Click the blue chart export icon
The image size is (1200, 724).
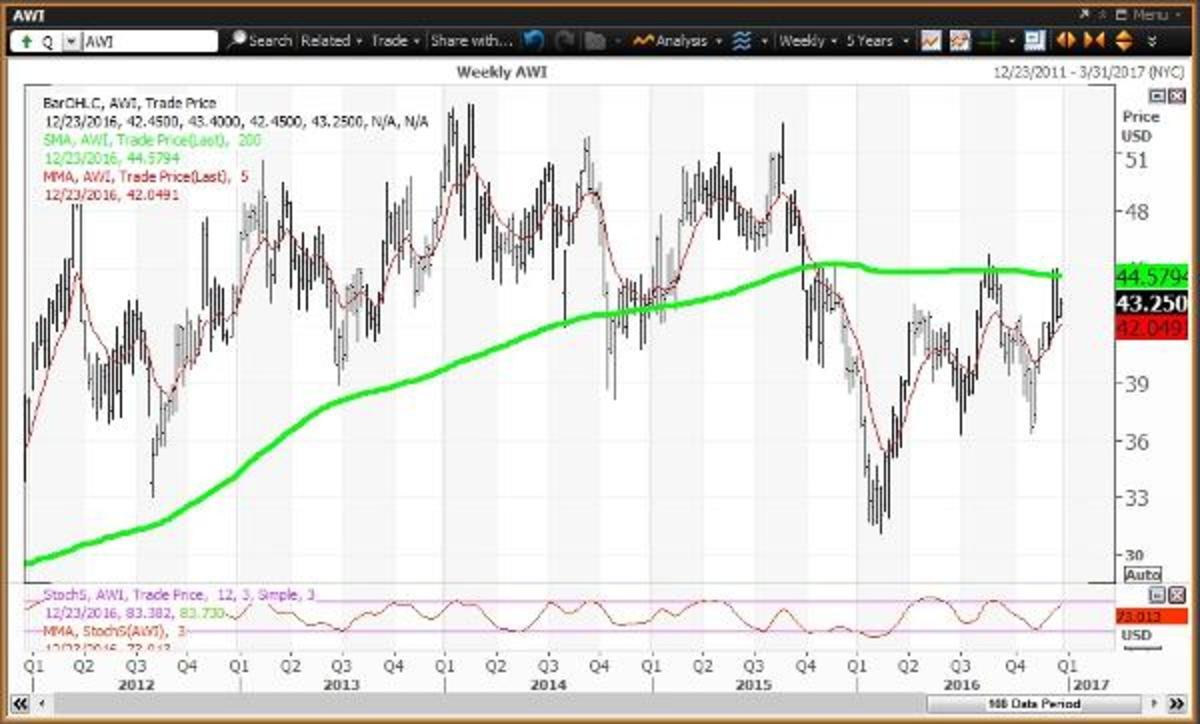pos(1035,41)
